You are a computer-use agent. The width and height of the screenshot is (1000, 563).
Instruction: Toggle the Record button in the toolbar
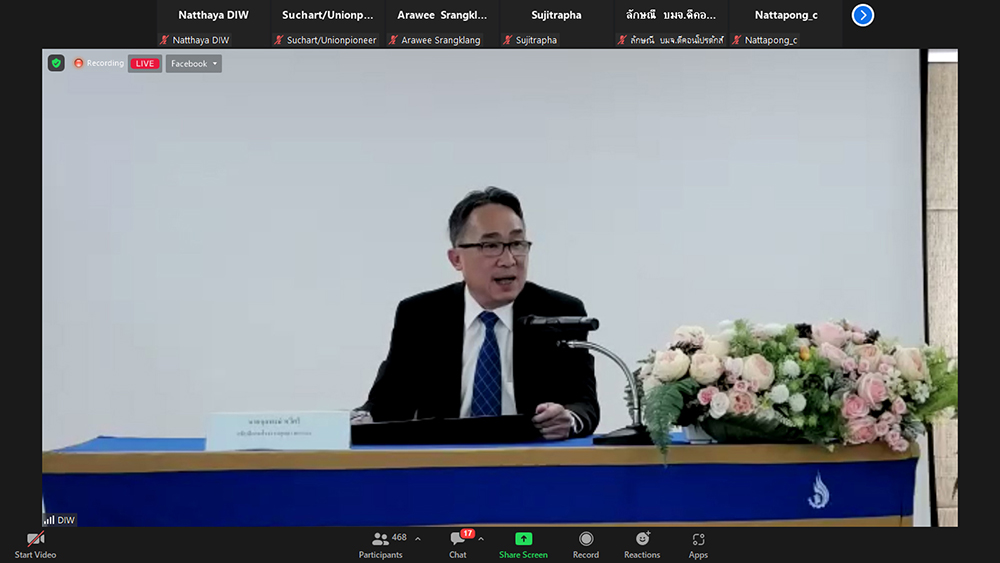[x=586, y=544]
